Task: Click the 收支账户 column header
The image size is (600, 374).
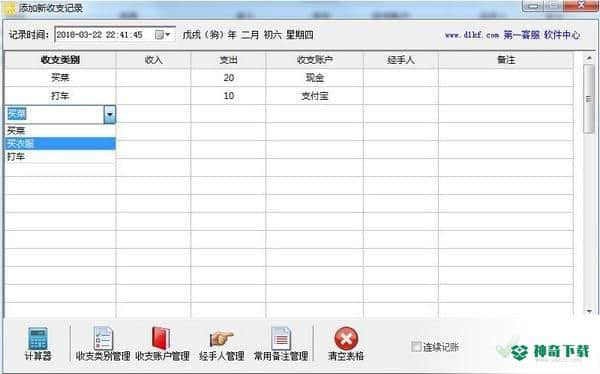Action: 315,60
